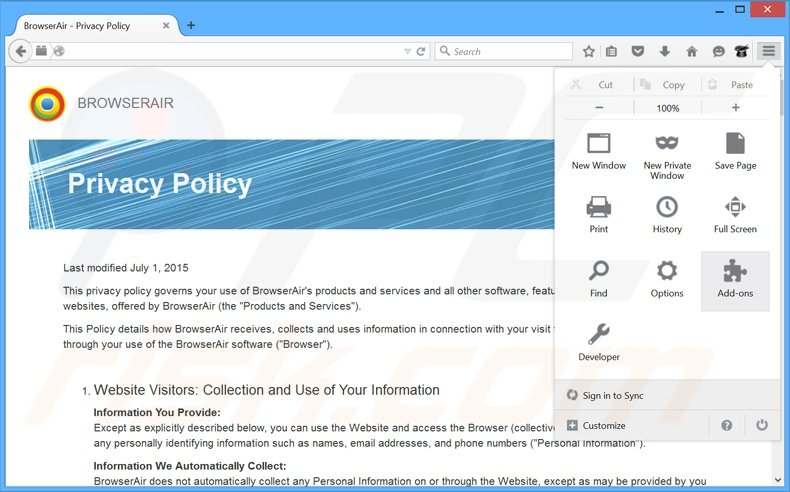Click "Last modified July 1, 2015" text
Viewport: 790px width, 492px height.
coord(125,268)
